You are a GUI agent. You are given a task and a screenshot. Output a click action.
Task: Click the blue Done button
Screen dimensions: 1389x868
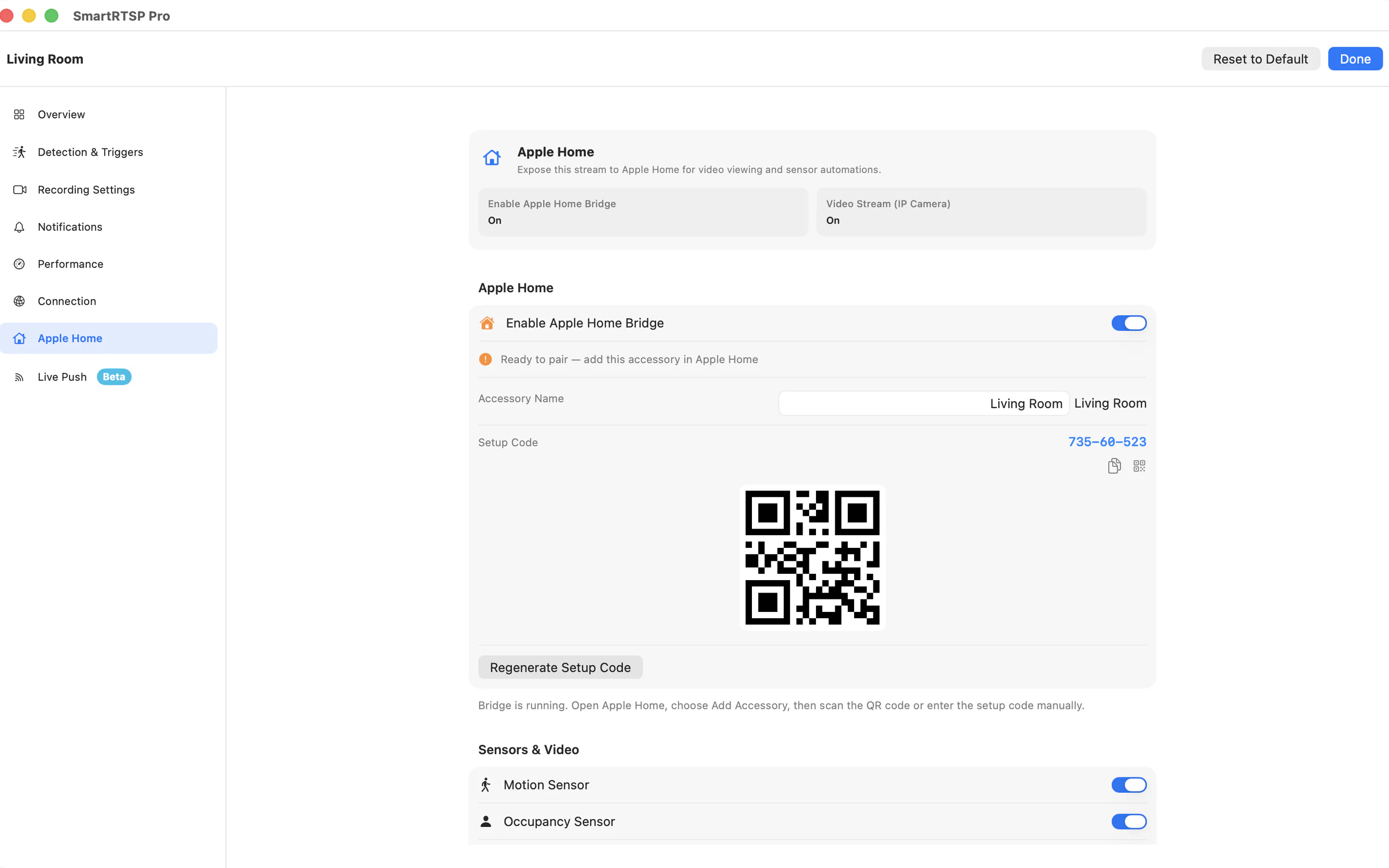coord(1355,59)
